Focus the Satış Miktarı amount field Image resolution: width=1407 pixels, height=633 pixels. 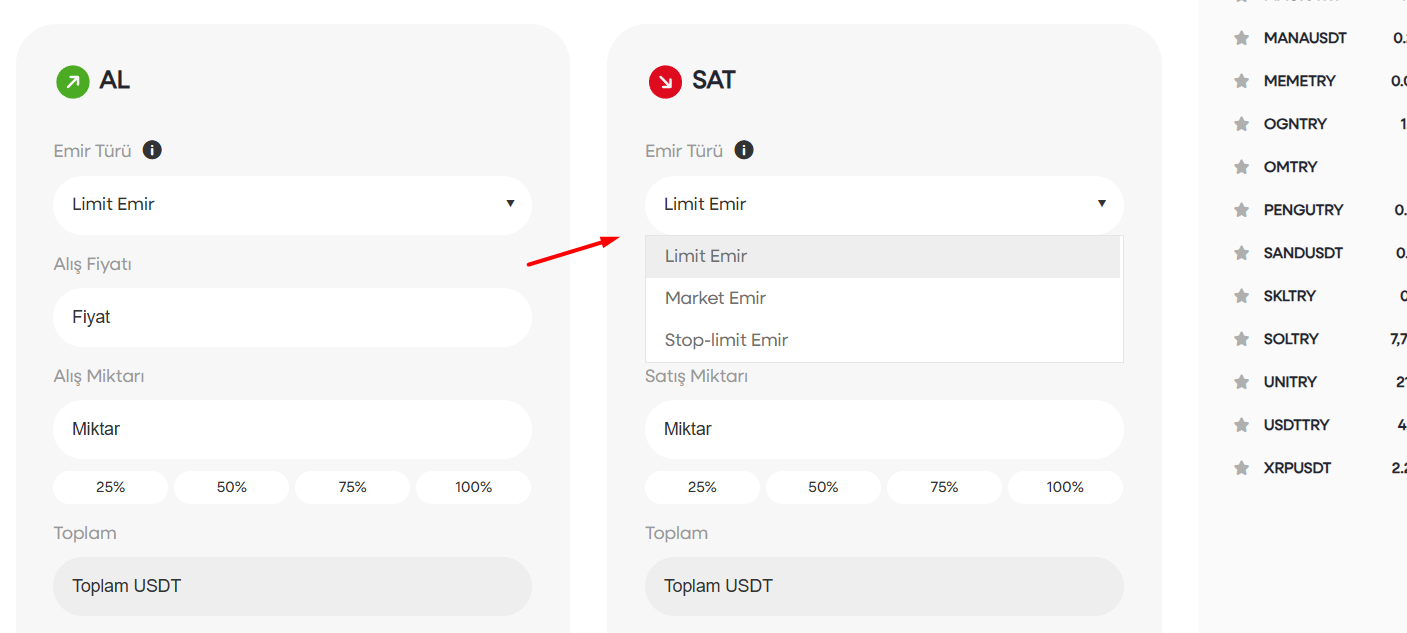(x=884, y=429)
